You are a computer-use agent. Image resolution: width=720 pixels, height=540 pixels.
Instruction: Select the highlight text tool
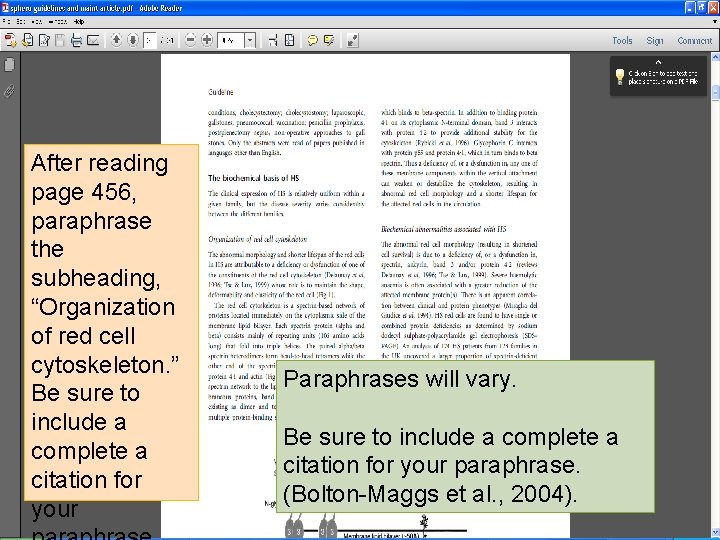(x=329, y=40)
